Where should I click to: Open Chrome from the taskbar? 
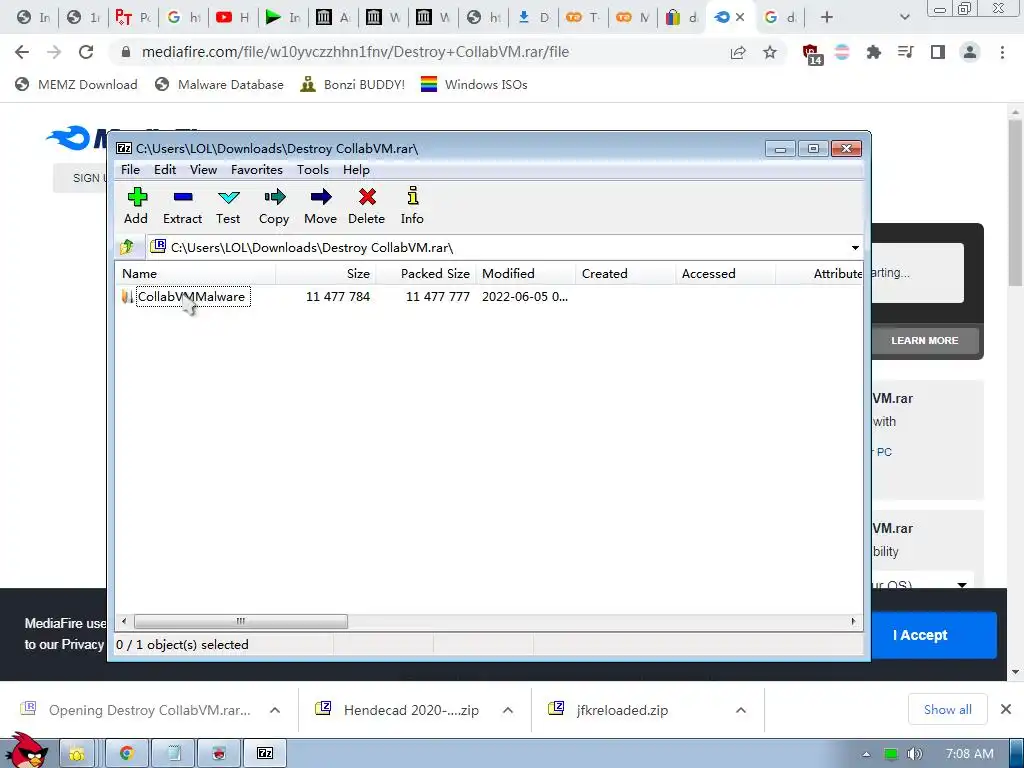click(127, 754)
